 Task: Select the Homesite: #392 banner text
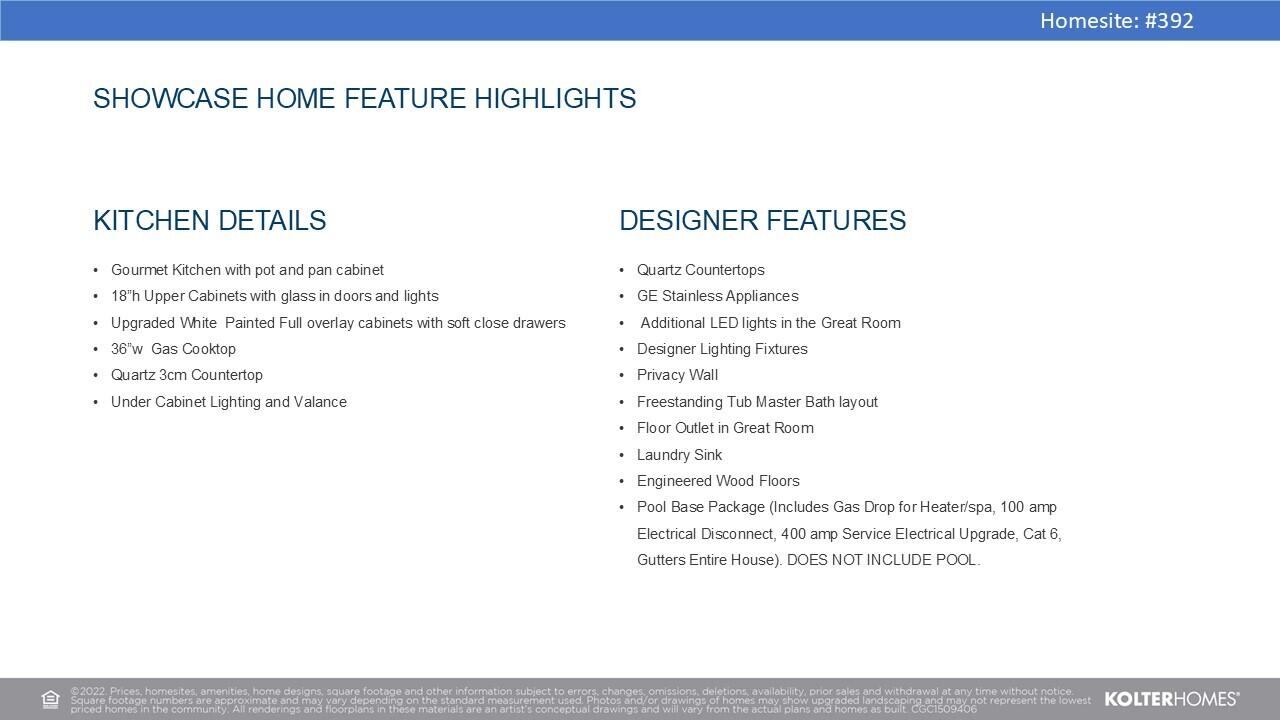click(1117, 20)
